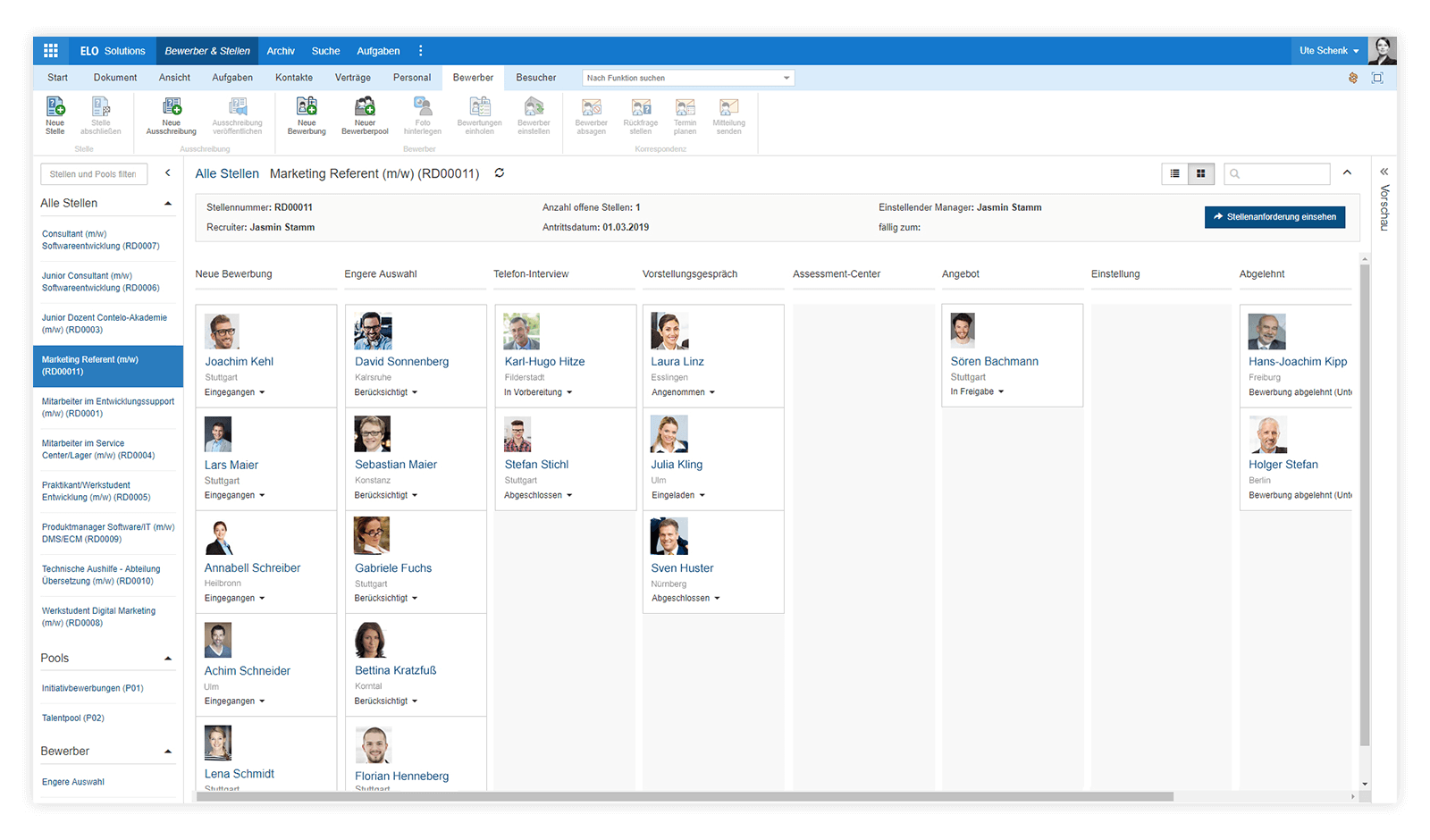Open the app launcher grid icon
The height and width of the screenshot is (840, 1430).
coord(51,51)
